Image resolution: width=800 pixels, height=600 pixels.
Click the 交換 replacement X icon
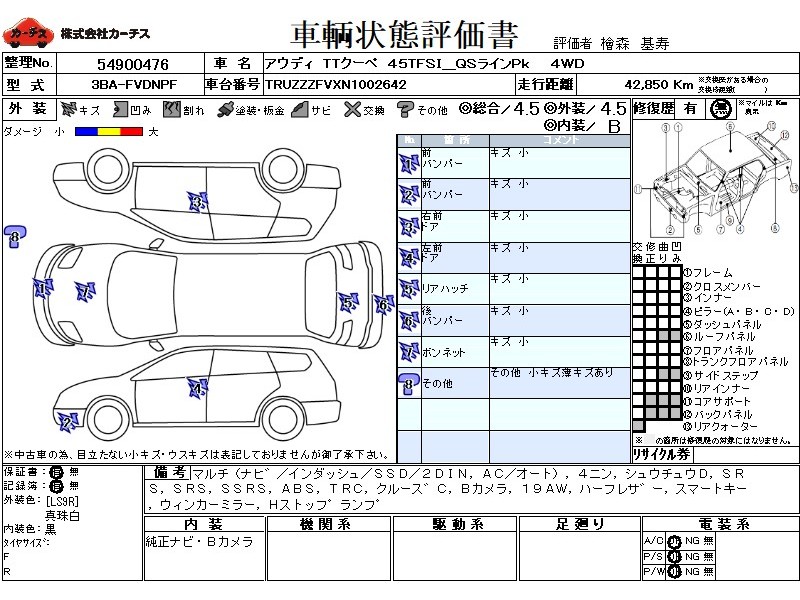351,109
